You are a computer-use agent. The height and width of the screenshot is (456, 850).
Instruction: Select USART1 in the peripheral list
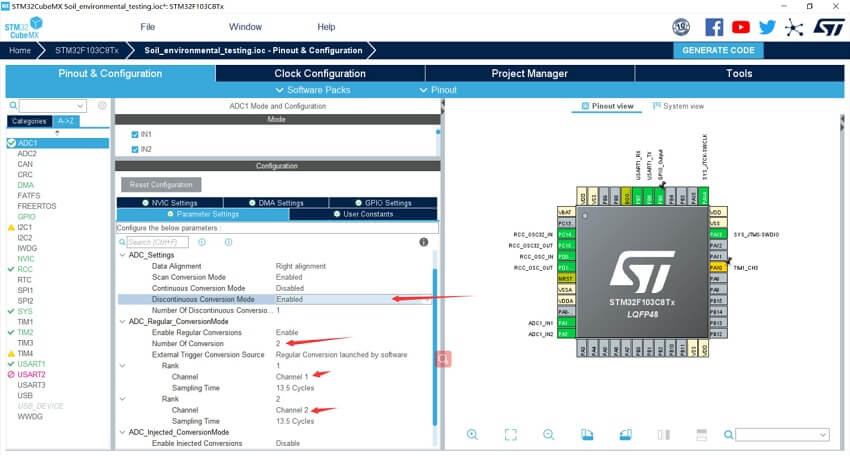31,364
